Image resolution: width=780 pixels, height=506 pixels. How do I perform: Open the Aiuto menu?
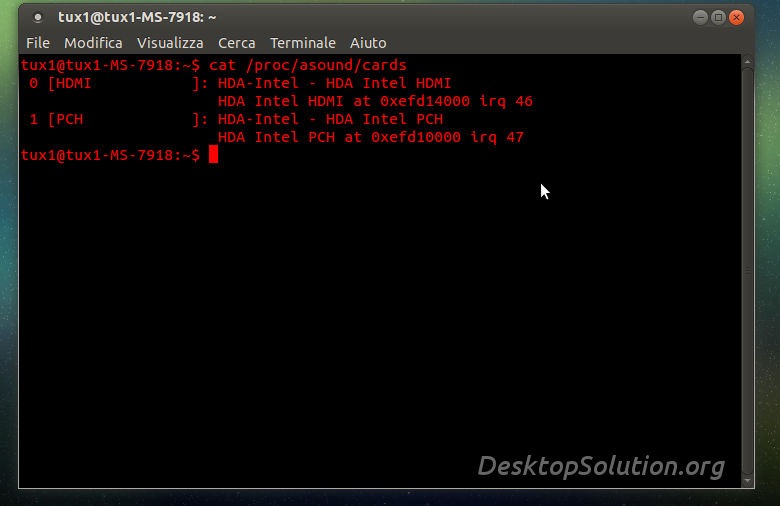tap(368, 43)
